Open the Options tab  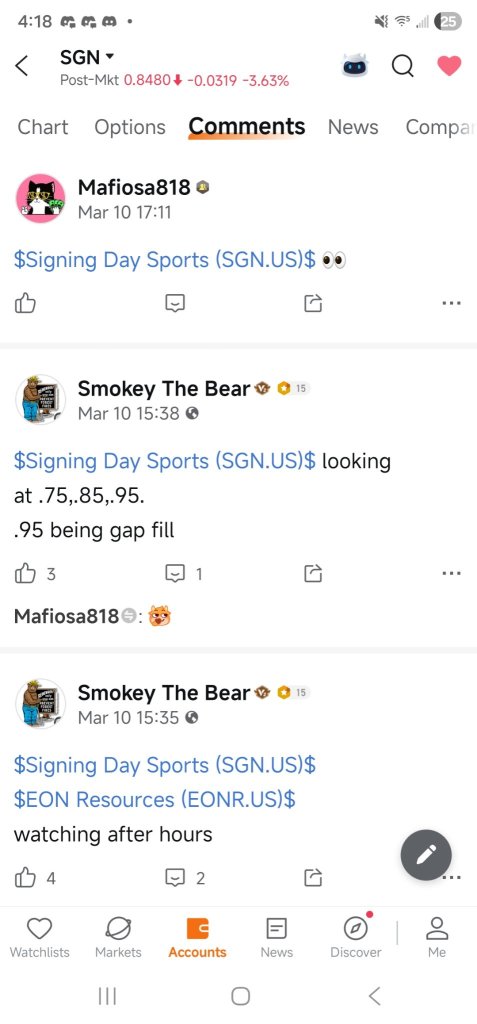click(130, 127)
